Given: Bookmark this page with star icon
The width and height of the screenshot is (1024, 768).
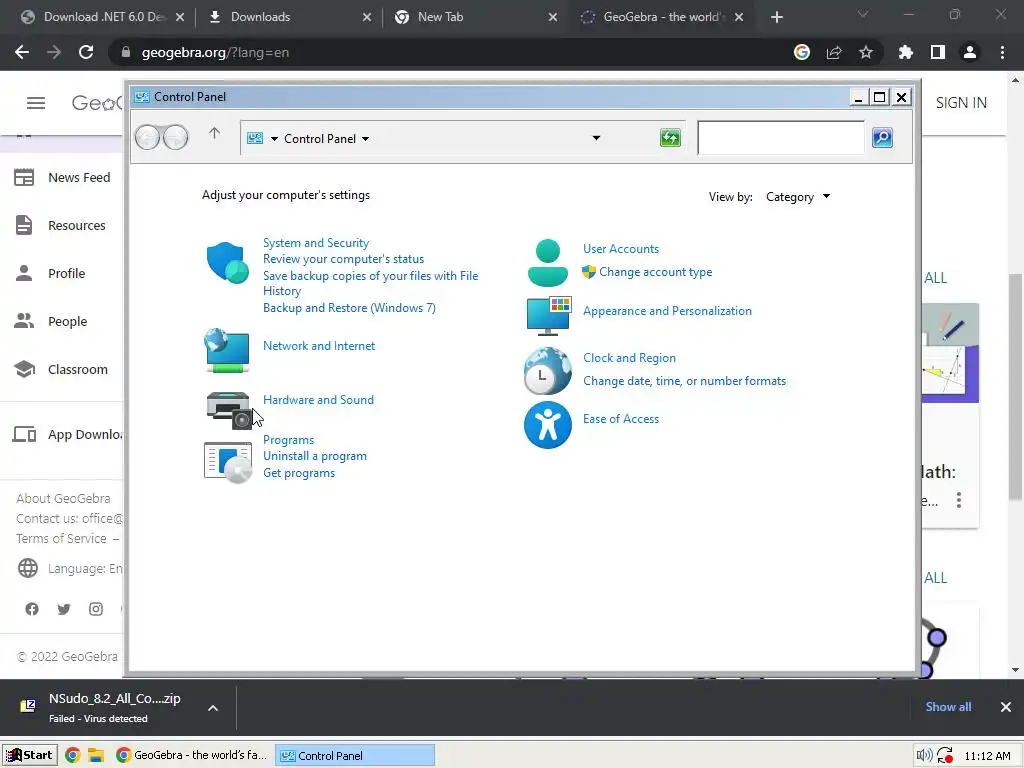Looking at the screenshot, I should (x=866, y=52).
